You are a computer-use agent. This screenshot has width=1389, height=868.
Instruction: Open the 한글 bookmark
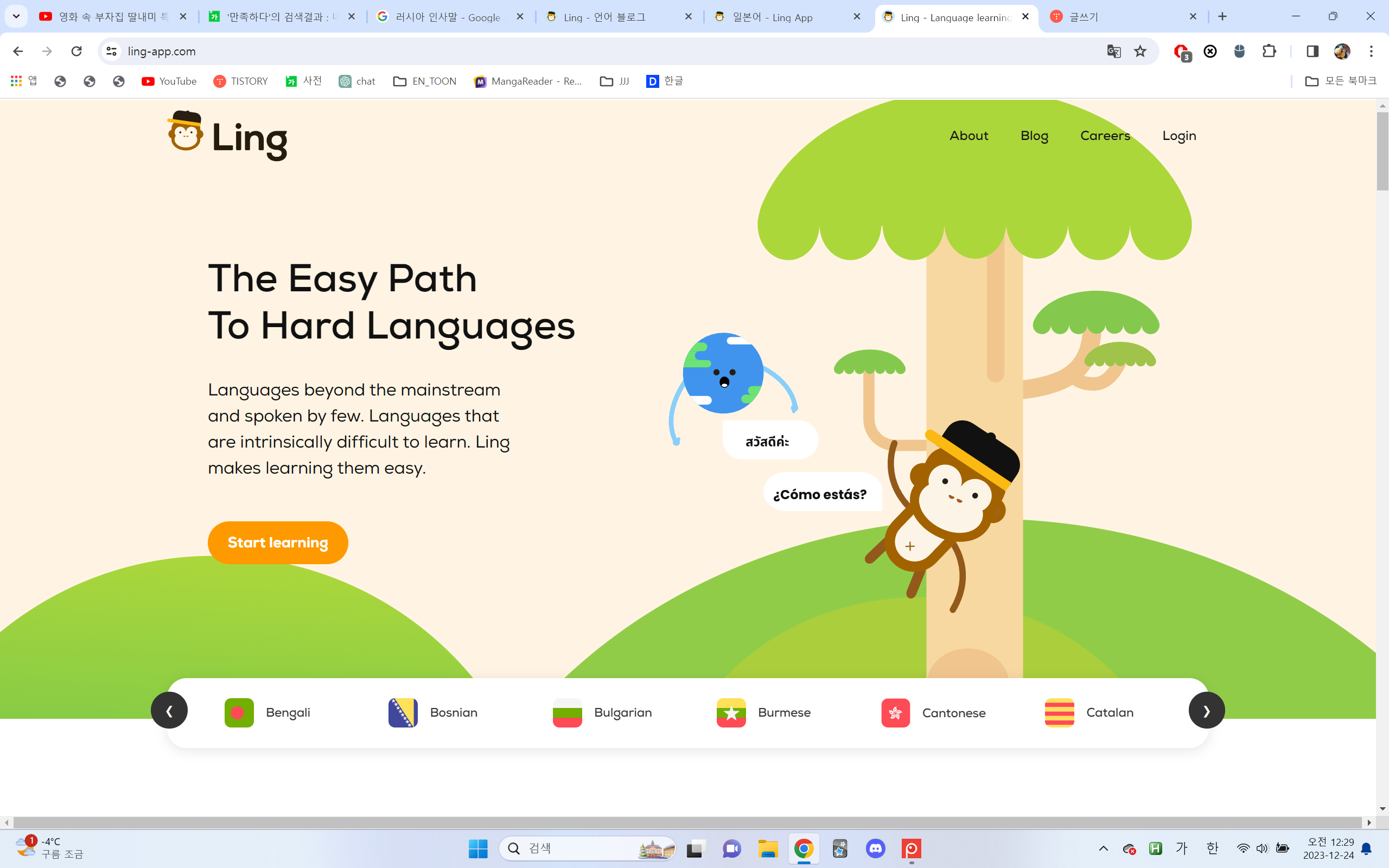665,81
